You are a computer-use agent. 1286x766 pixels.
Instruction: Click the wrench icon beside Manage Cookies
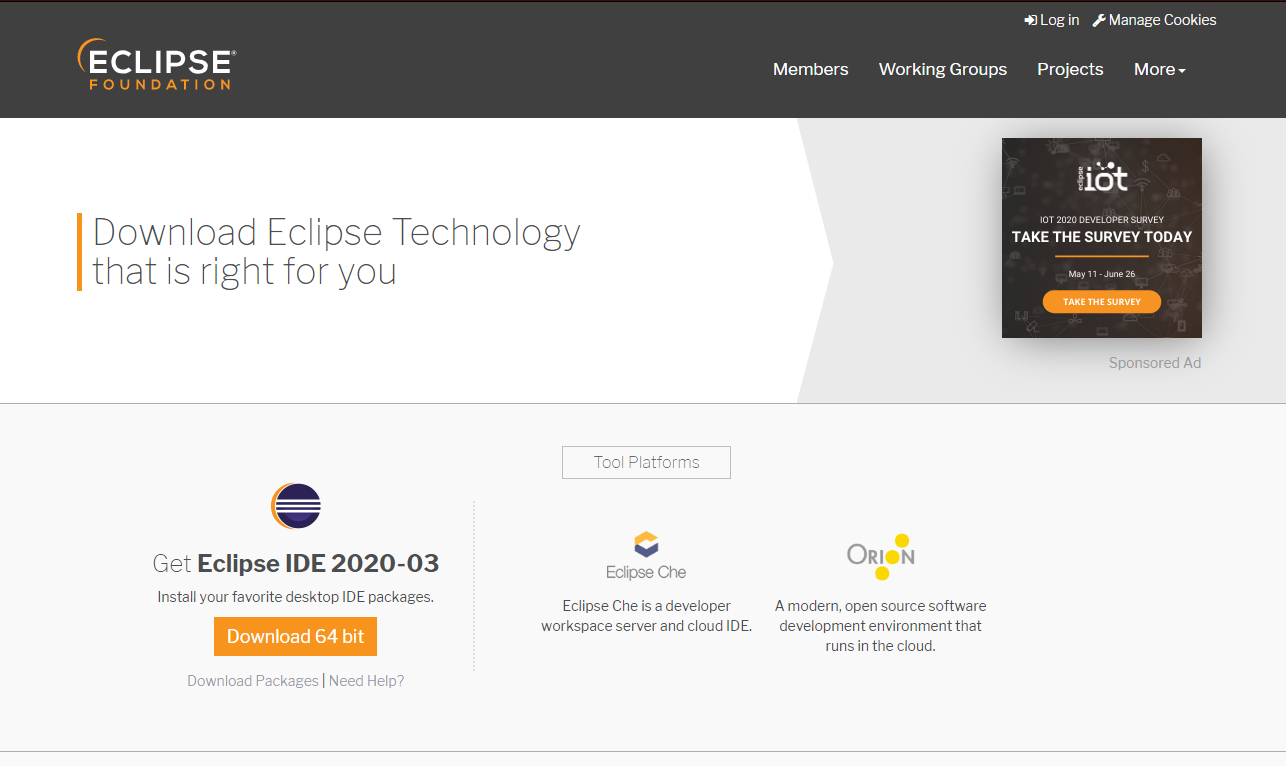tap(1098, 20)
